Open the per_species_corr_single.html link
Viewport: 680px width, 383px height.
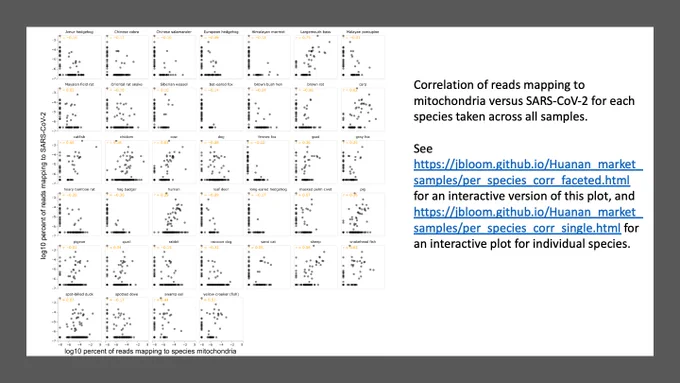[x=528, y=220]
